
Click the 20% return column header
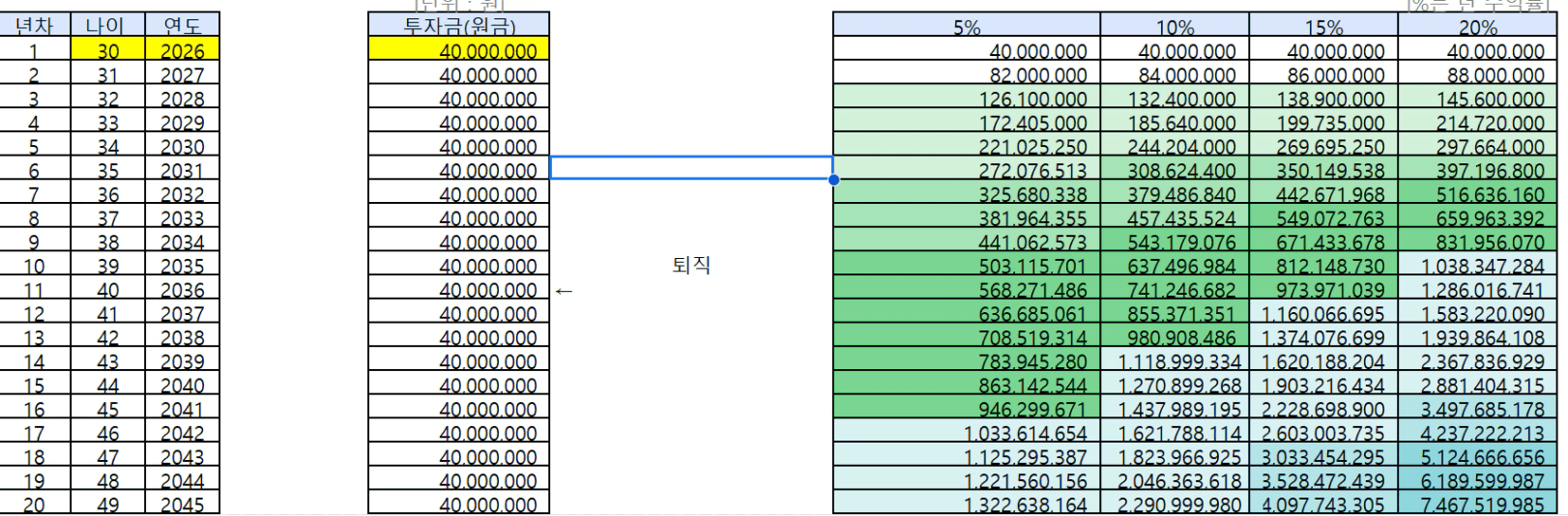pyautogui.click(x=1477, y=26)
